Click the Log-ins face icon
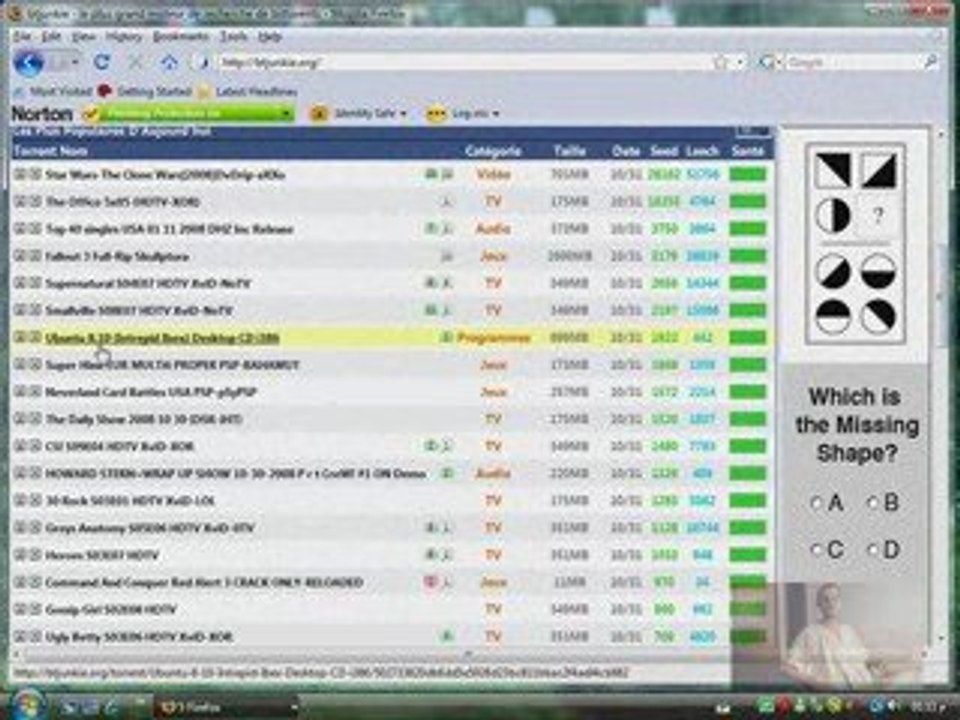This screenshot has height=720, width=960. click(x=435, y=114)
